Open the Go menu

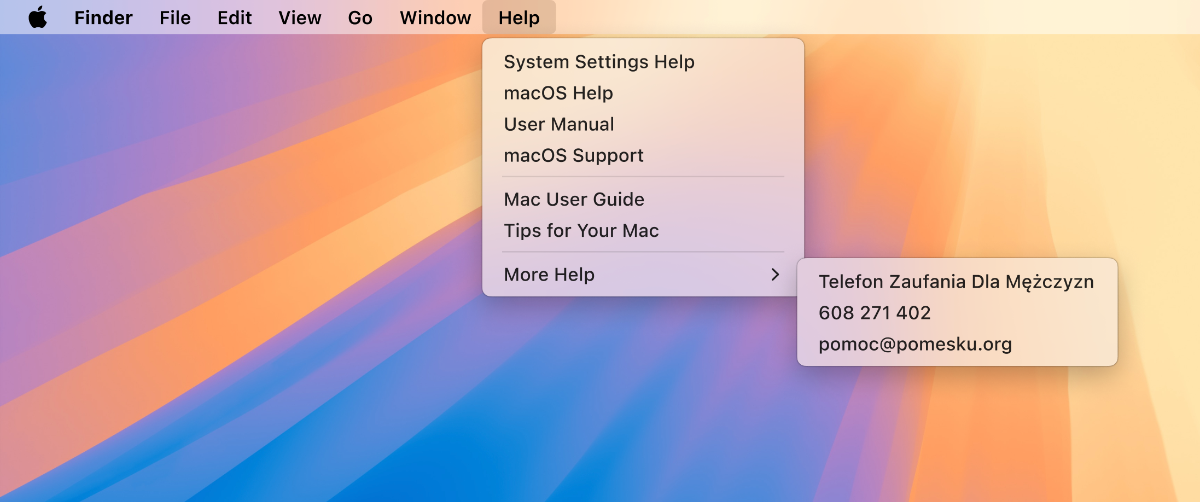[x=360, y=18]
